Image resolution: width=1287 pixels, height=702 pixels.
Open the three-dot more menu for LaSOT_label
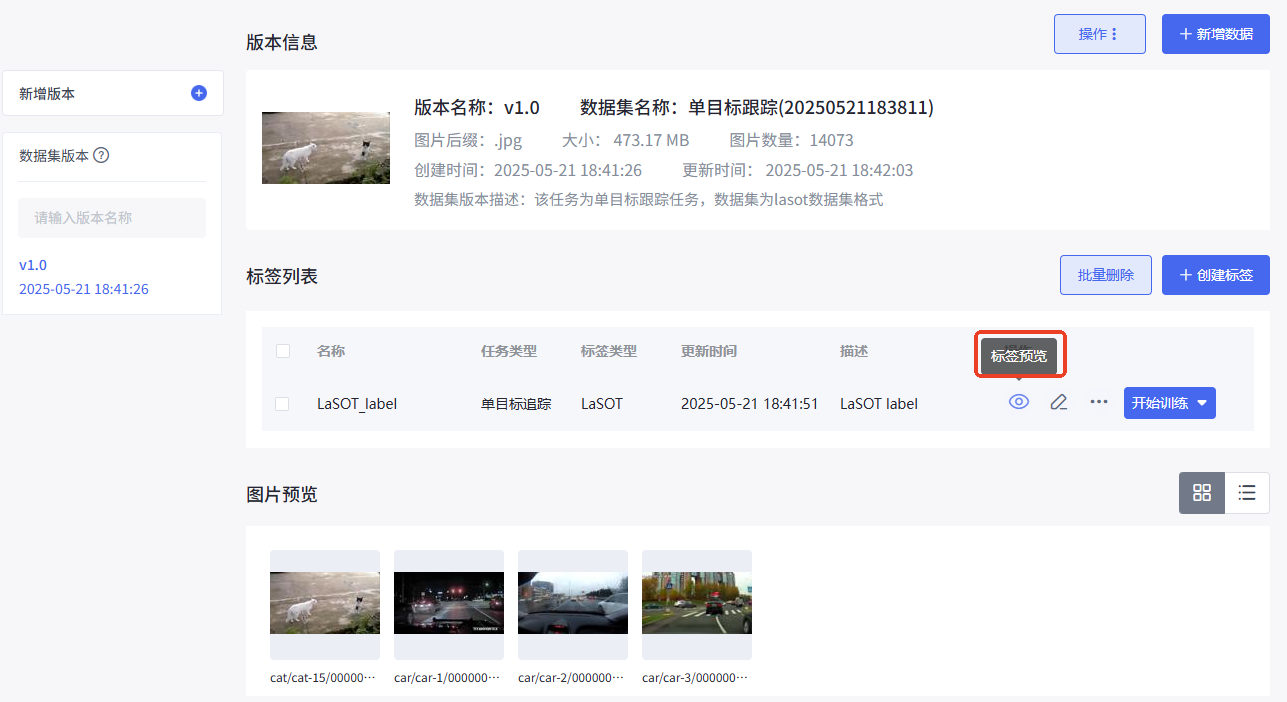click(x=1099, y=402)
